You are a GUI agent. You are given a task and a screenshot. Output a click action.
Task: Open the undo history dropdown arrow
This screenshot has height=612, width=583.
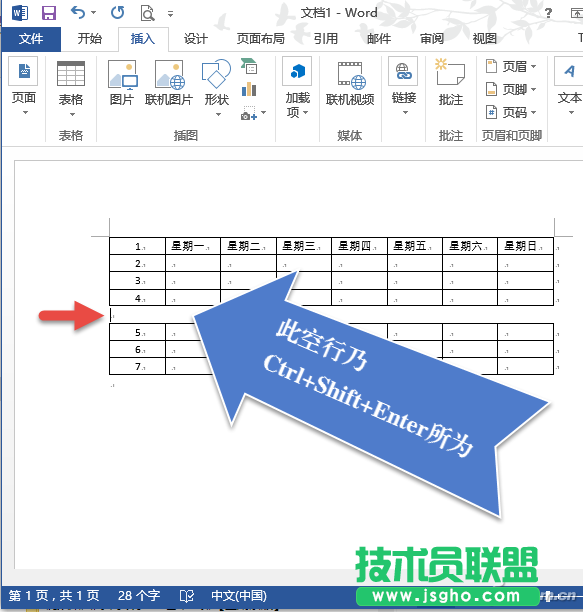(x=94, y=13)
